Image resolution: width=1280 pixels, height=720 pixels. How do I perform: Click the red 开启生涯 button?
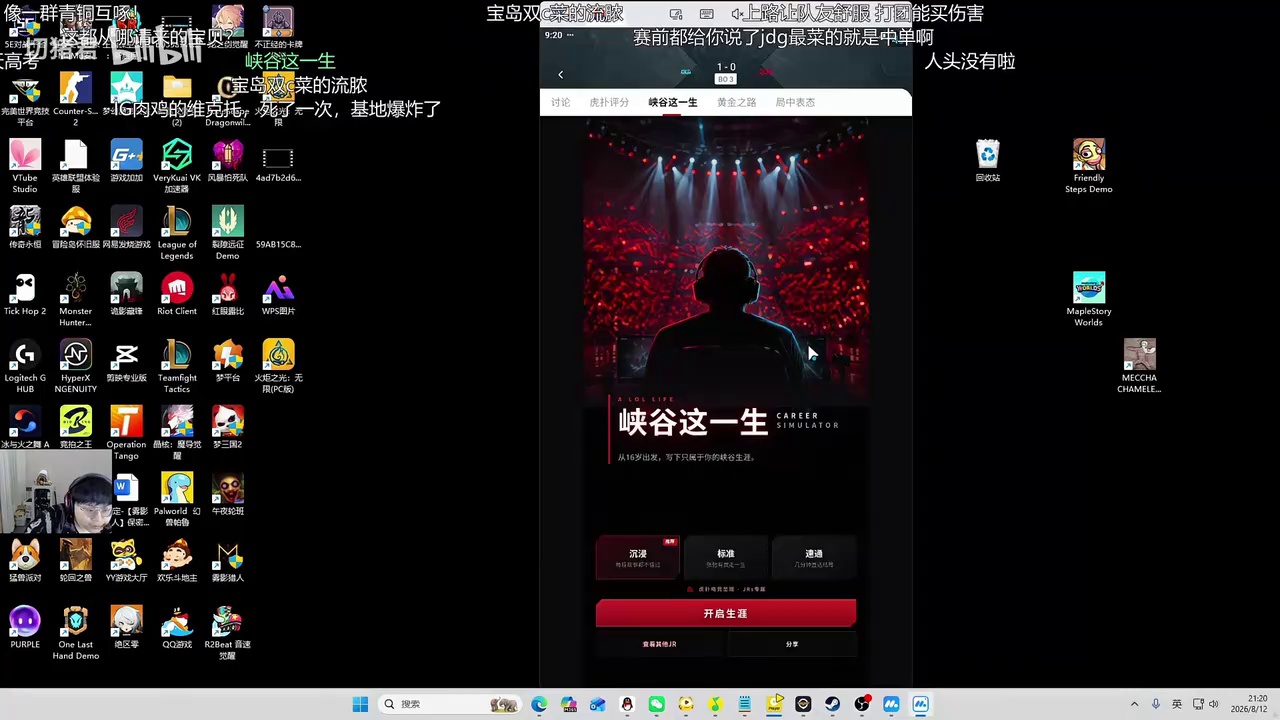point(726,613)
